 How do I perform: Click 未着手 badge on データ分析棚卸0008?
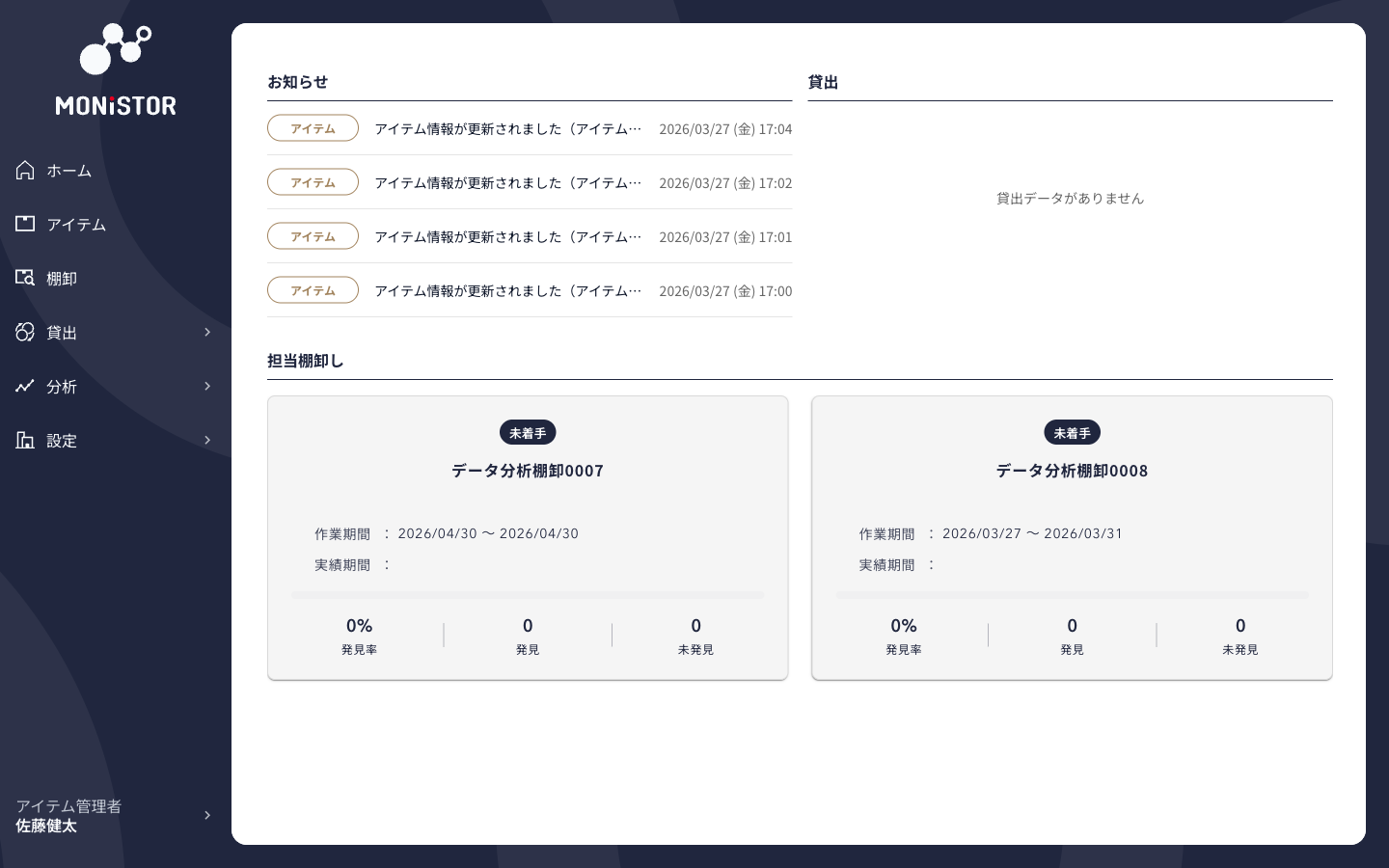[x=1072, y=433]
